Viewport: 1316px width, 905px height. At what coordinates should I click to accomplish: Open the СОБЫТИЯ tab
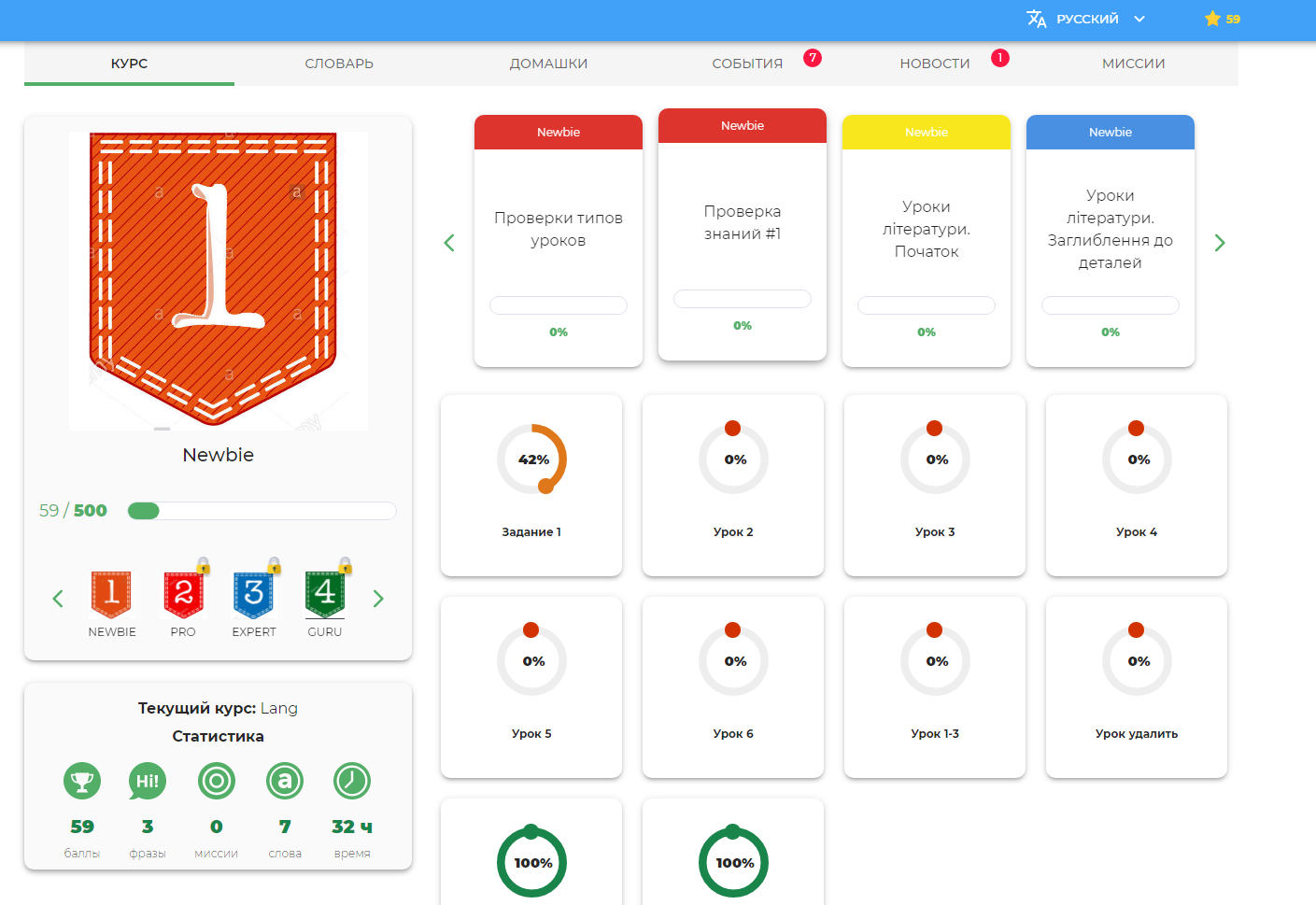pyautogui.click(x=747, y=64)
